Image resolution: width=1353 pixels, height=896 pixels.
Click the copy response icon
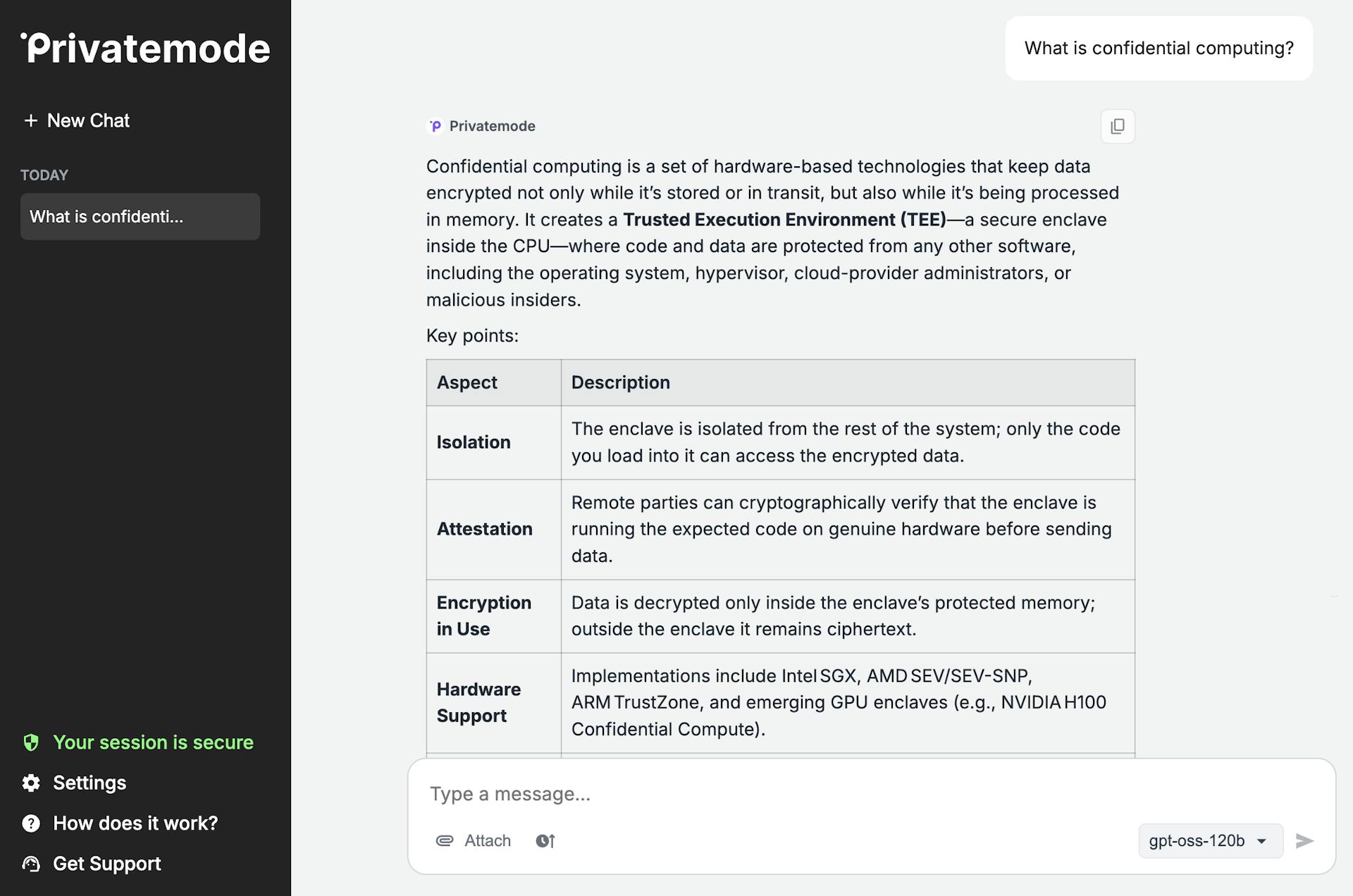click(x=1118, y=126)
